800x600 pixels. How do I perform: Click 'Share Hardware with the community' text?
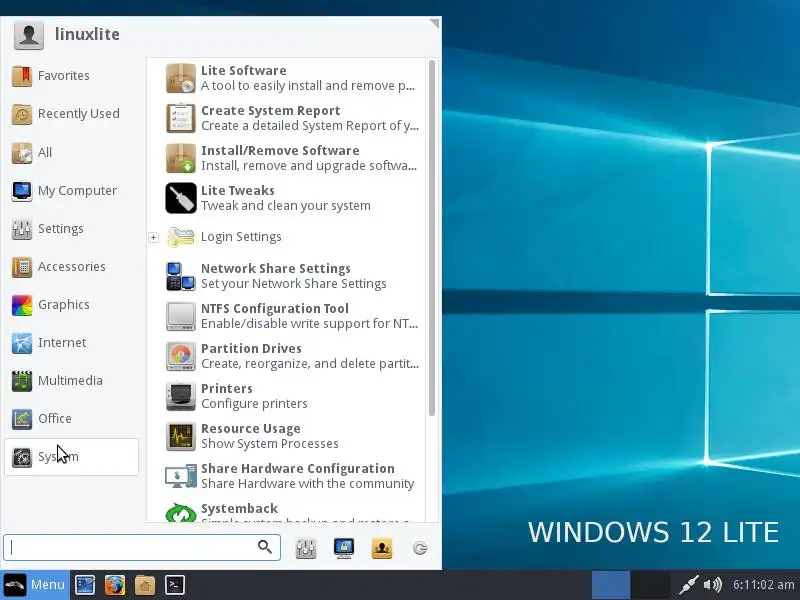(307, 484)
